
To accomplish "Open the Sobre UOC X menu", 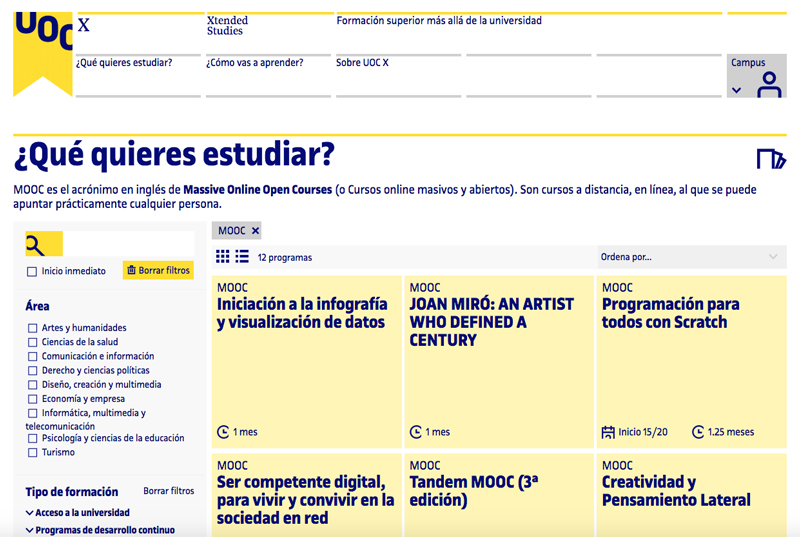I will [x=362, y=63].
